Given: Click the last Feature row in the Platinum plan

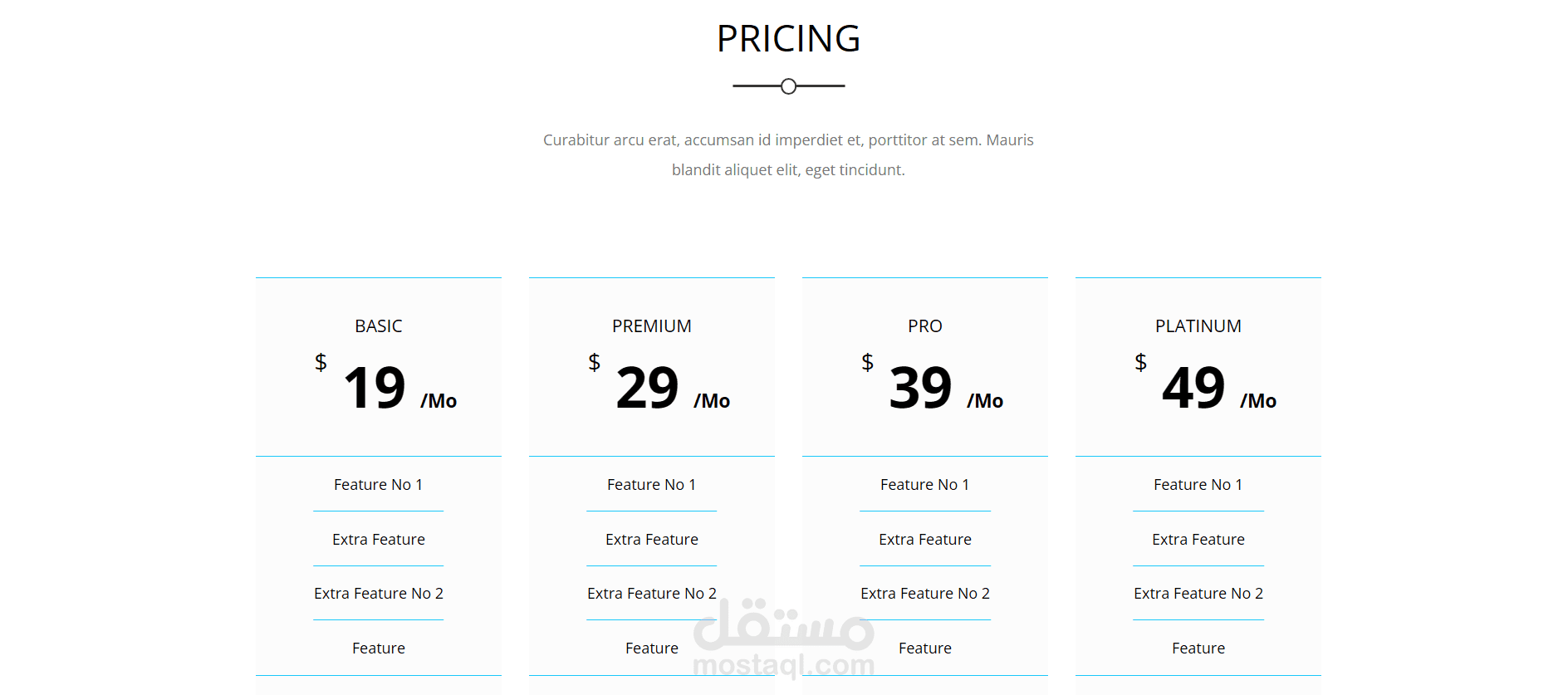Looking at the screenshot, I should coord(1198,649).
